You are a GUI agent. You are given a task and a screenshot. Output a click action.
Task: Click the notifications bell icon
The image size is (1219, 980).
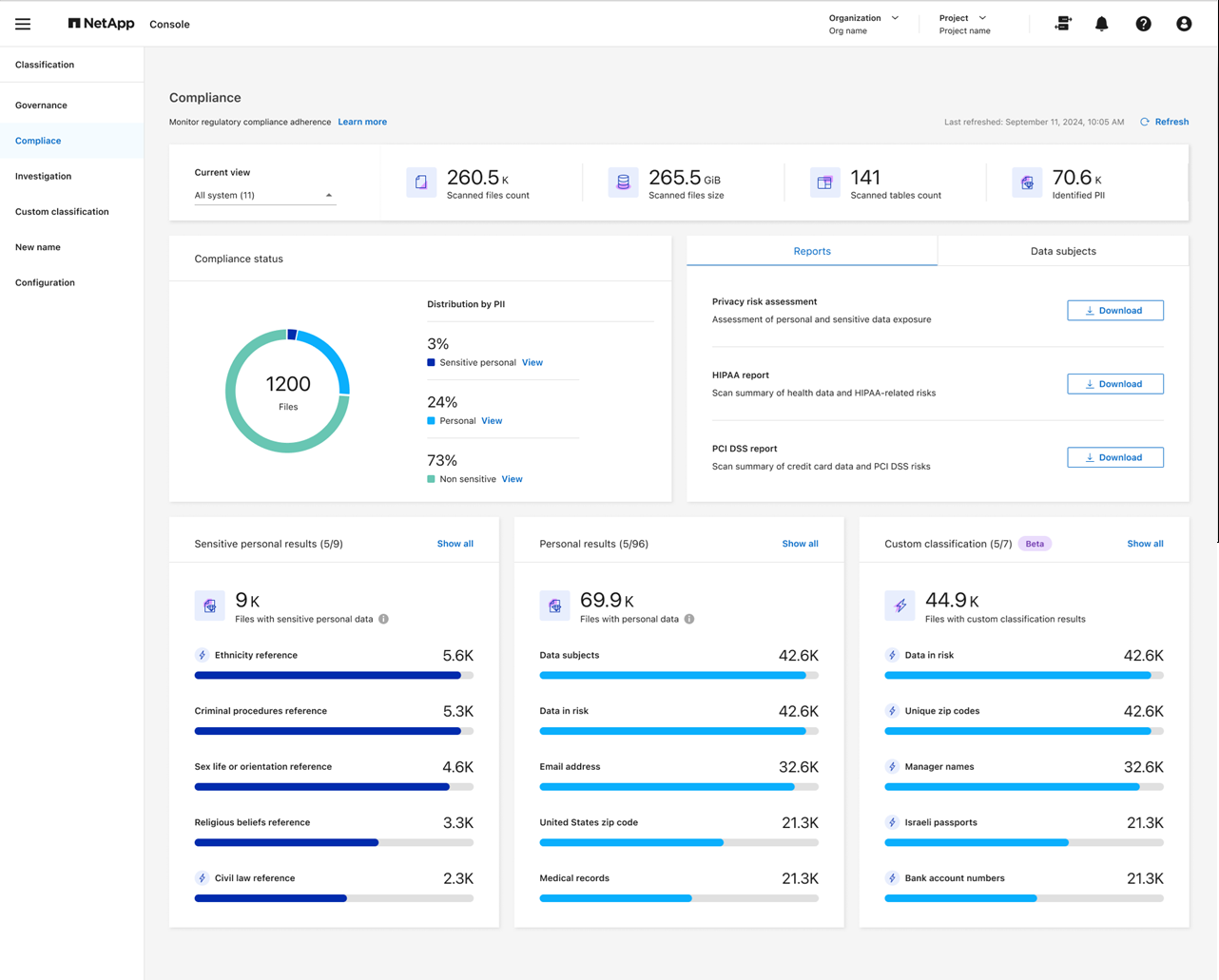(1101, 24)
